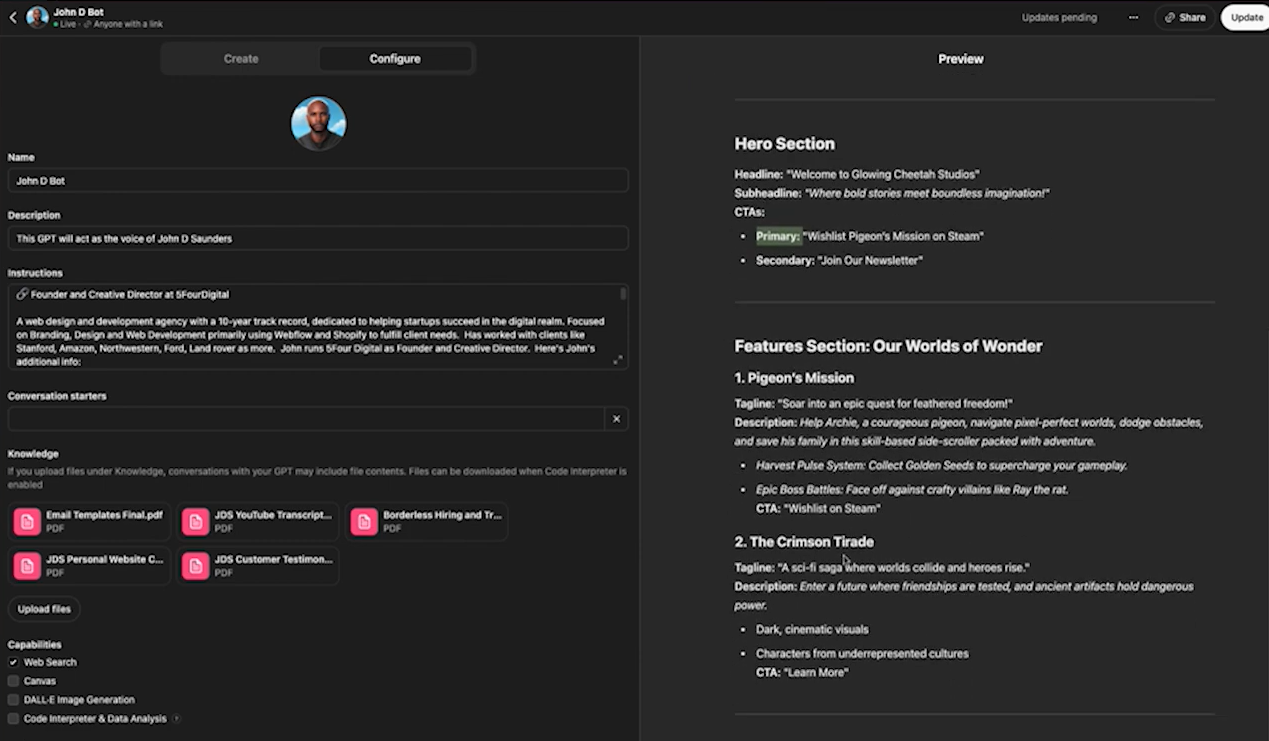Select JDS Customer Testimonials PDF file
Viewport: 1269px width, 741px height.
click(x=258, y=565)
